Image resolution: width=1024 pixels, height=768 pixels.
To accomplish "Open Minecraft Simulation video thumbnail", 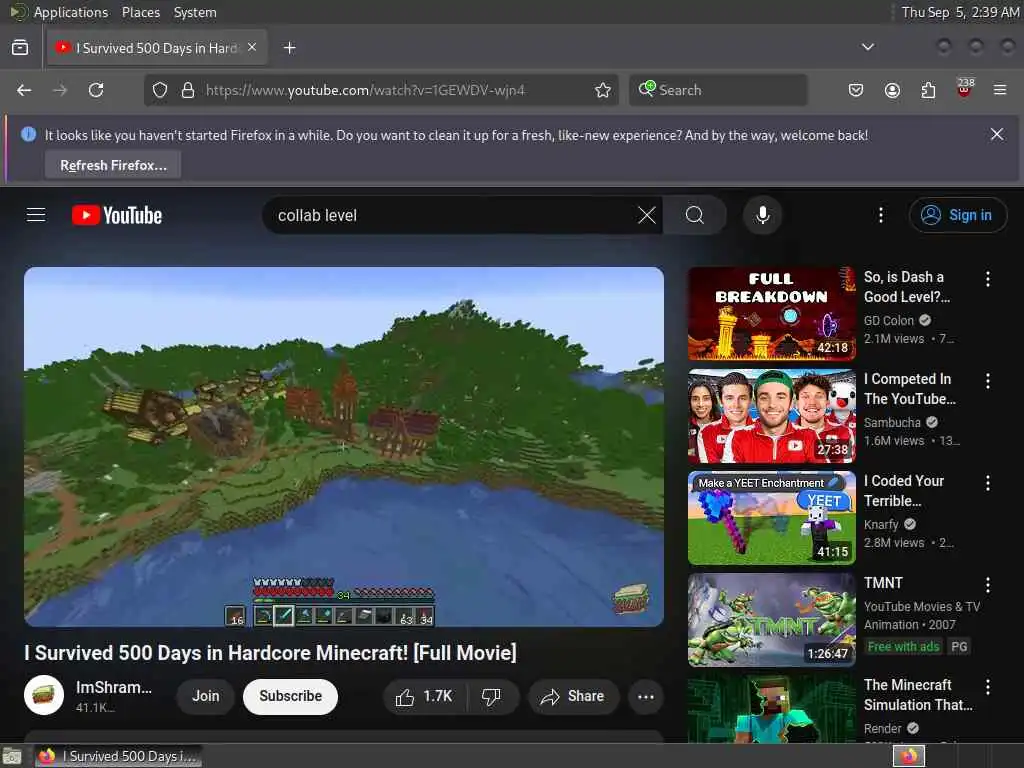I will [x=771, y=709].
